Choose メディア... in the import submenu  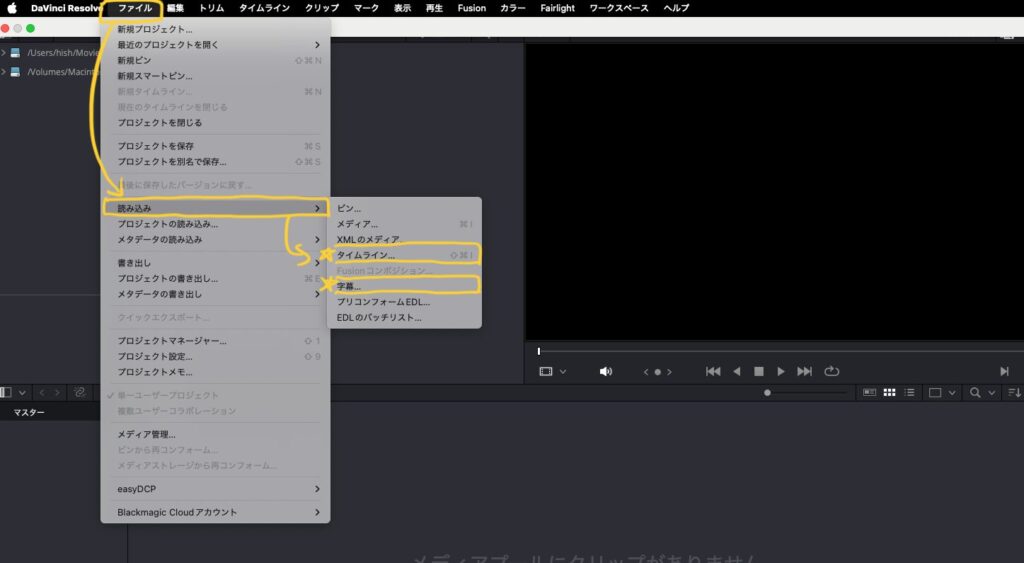[404, 224]
